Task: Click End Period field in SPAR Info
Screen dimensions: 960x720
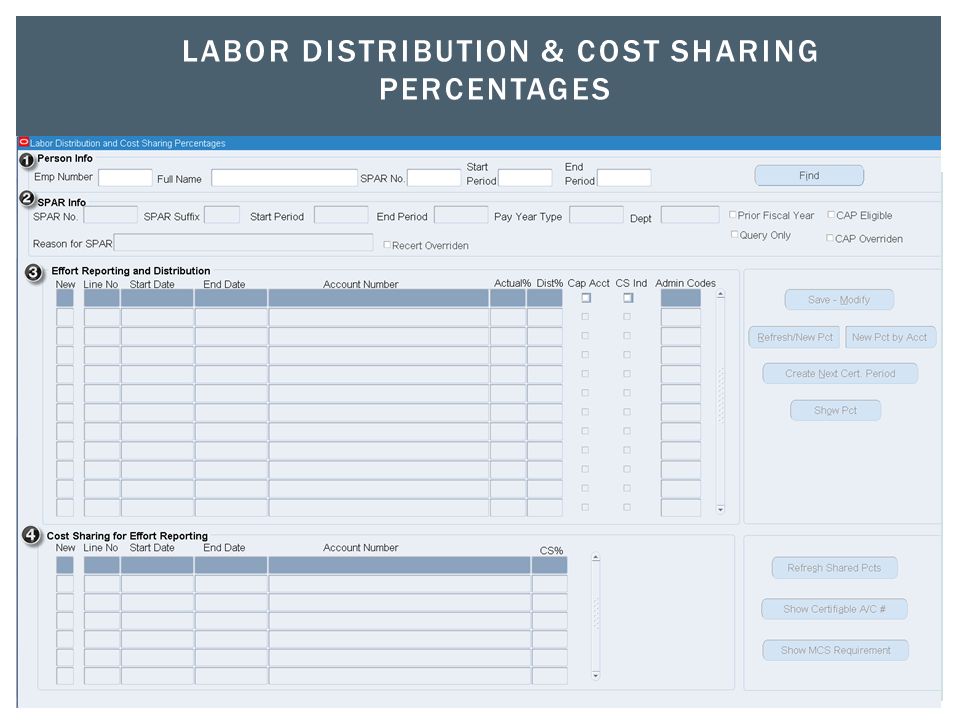Action: pos(461,216)
